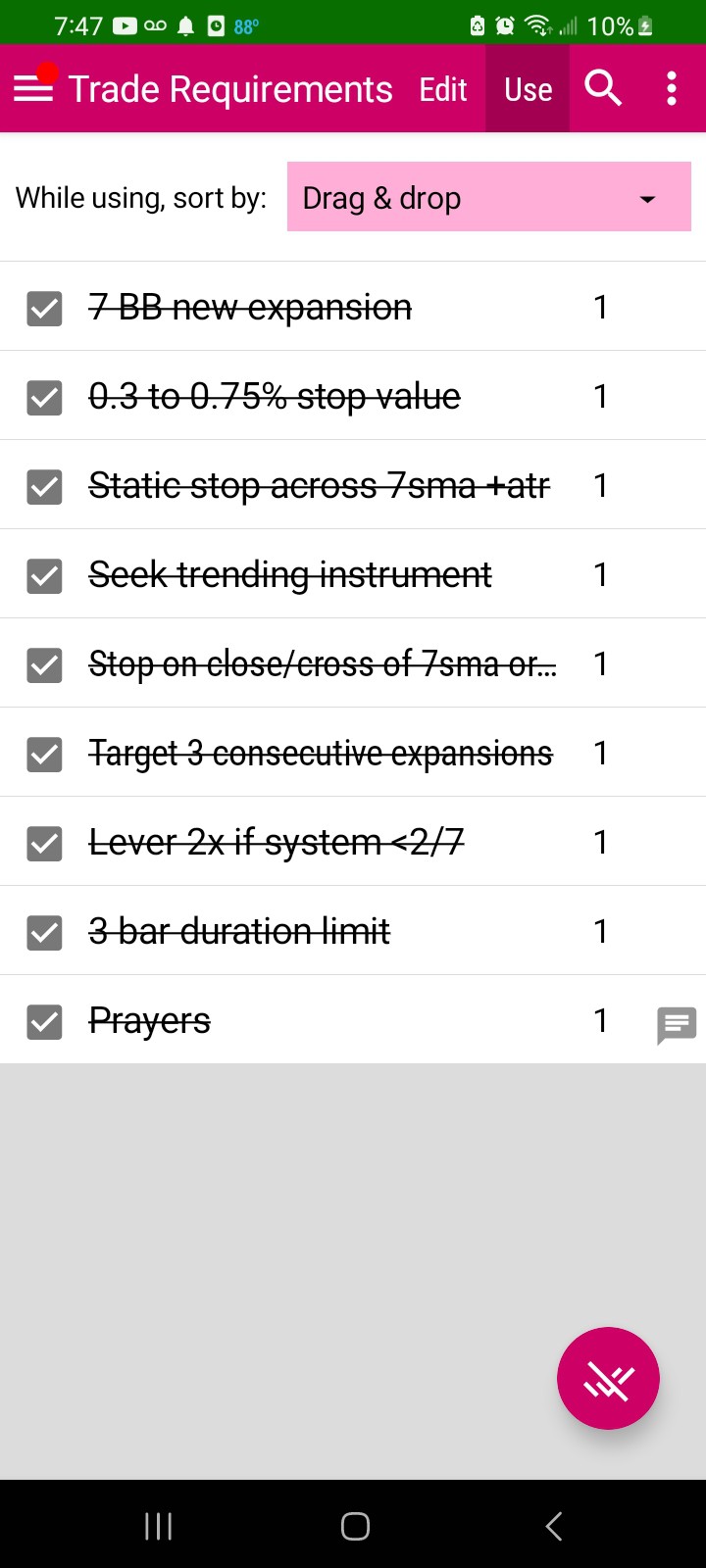The image size is (706, 1568).
Task: Open the three-dot overflow menu
Action: (672, 89)
